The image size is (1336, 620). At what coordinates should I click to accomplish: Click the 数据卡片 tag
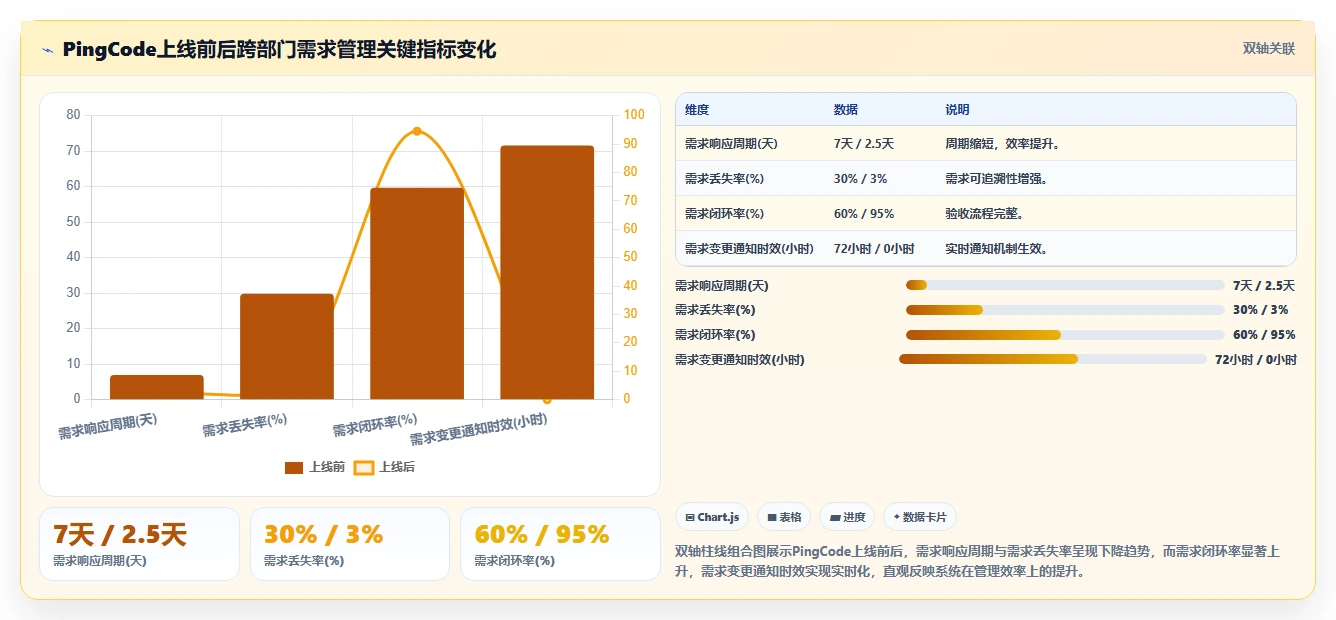pyautogui.click(x=920, y=517)
